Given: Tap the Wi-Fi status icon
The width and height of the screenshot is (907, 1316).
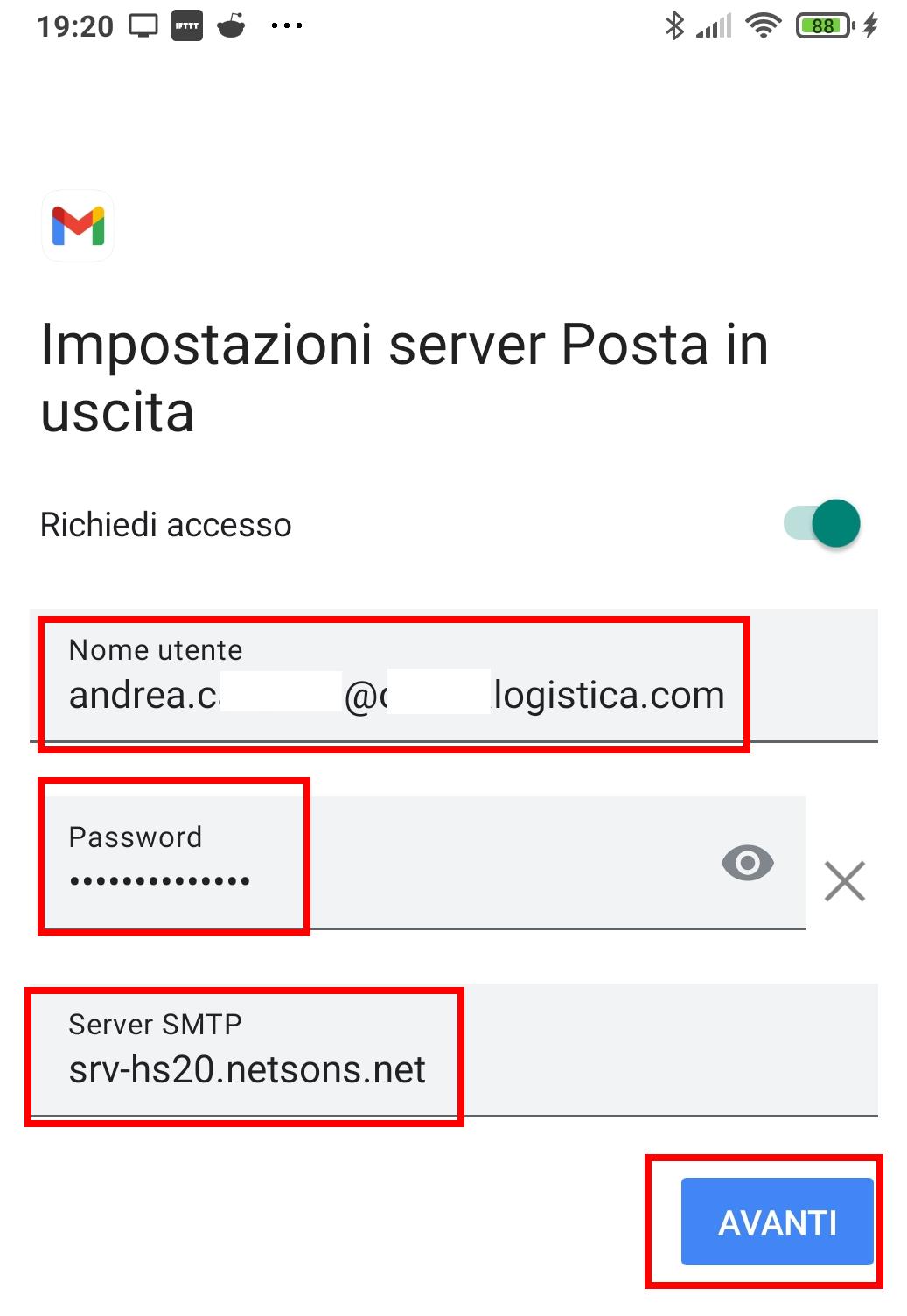Looking at the screenshot, I should click(763, 26).
